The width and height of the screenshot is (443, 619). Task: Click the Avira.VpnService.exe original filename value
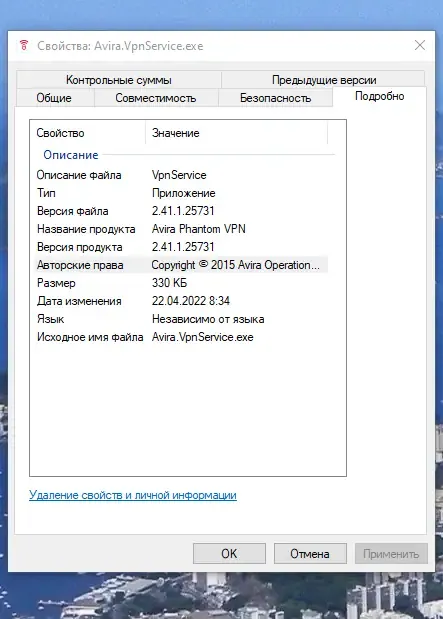[x=203, y=337]
